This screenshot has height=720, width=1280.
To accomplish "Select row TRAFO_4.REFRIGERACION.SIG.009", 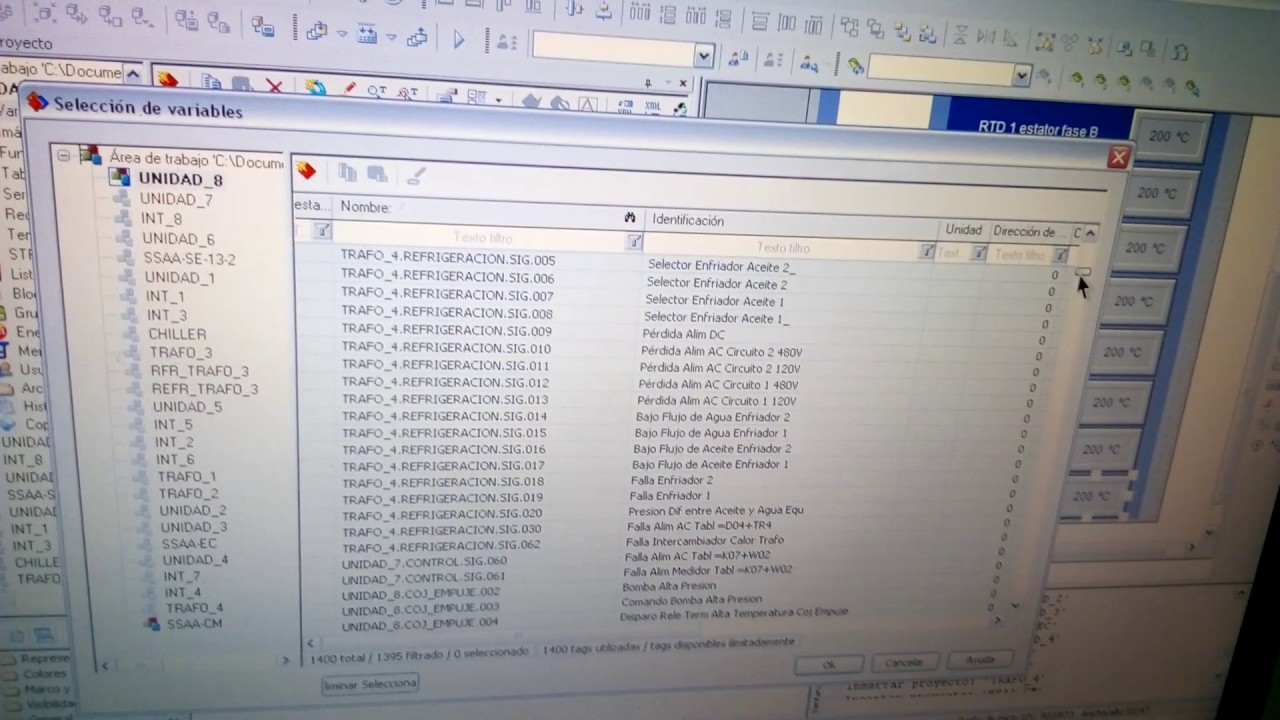I will 446,330.
